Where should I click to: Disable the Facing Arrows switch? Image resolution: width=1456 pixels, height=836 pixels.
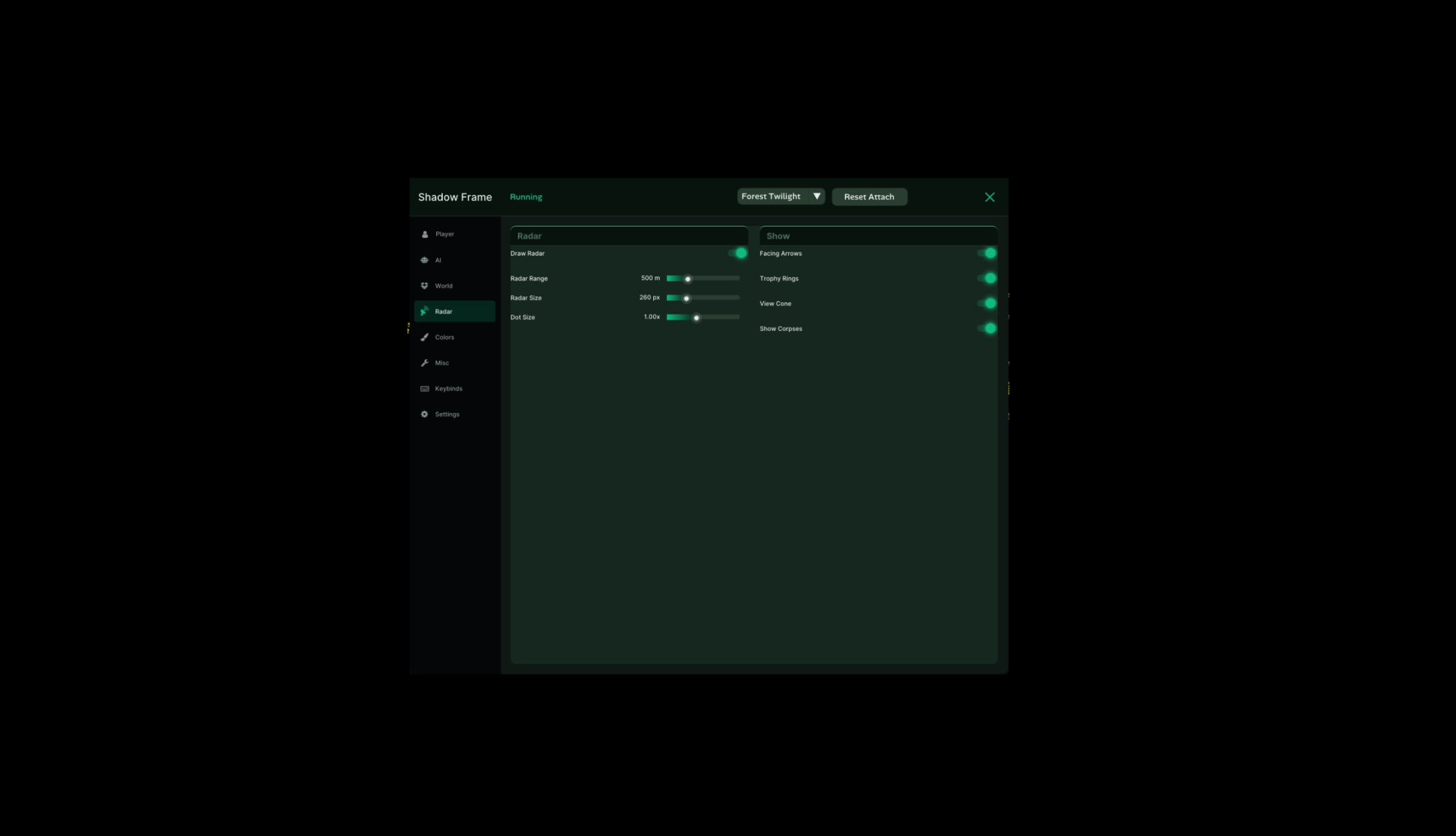(987, 253)
